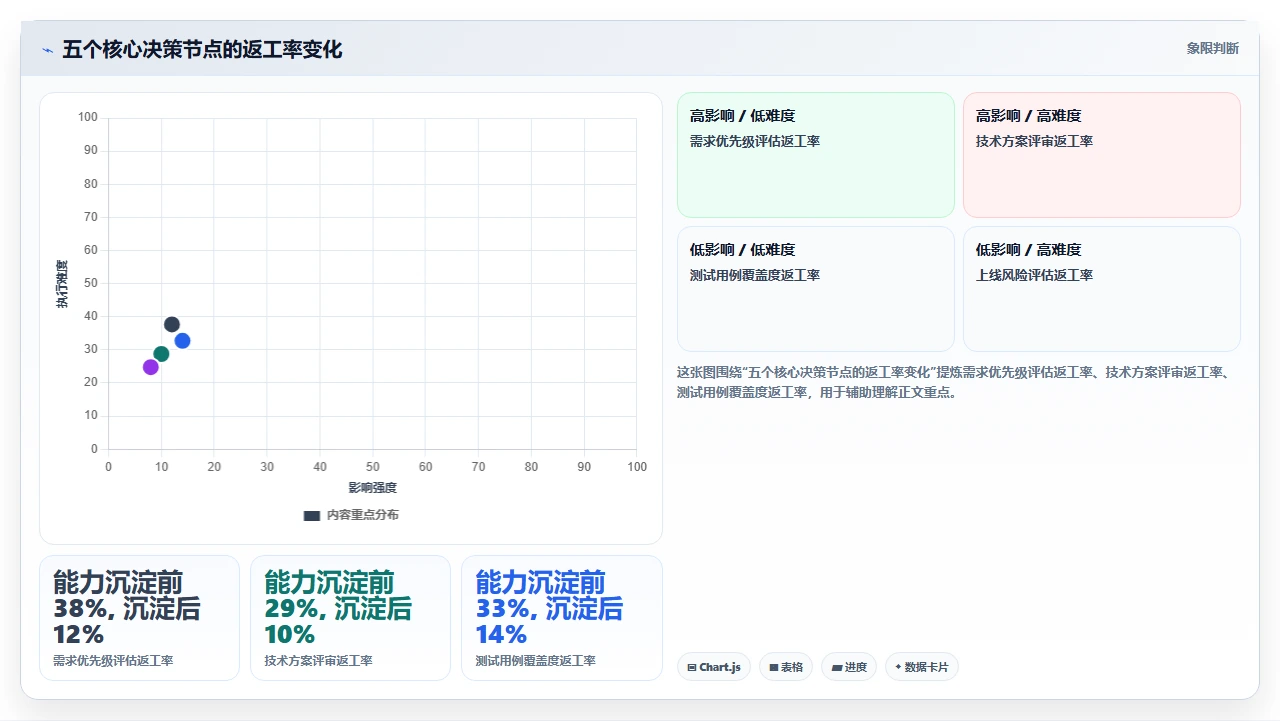1280x721 pixels.
Task: Select the 33% to 14% stat card
Action: (561, 618)
